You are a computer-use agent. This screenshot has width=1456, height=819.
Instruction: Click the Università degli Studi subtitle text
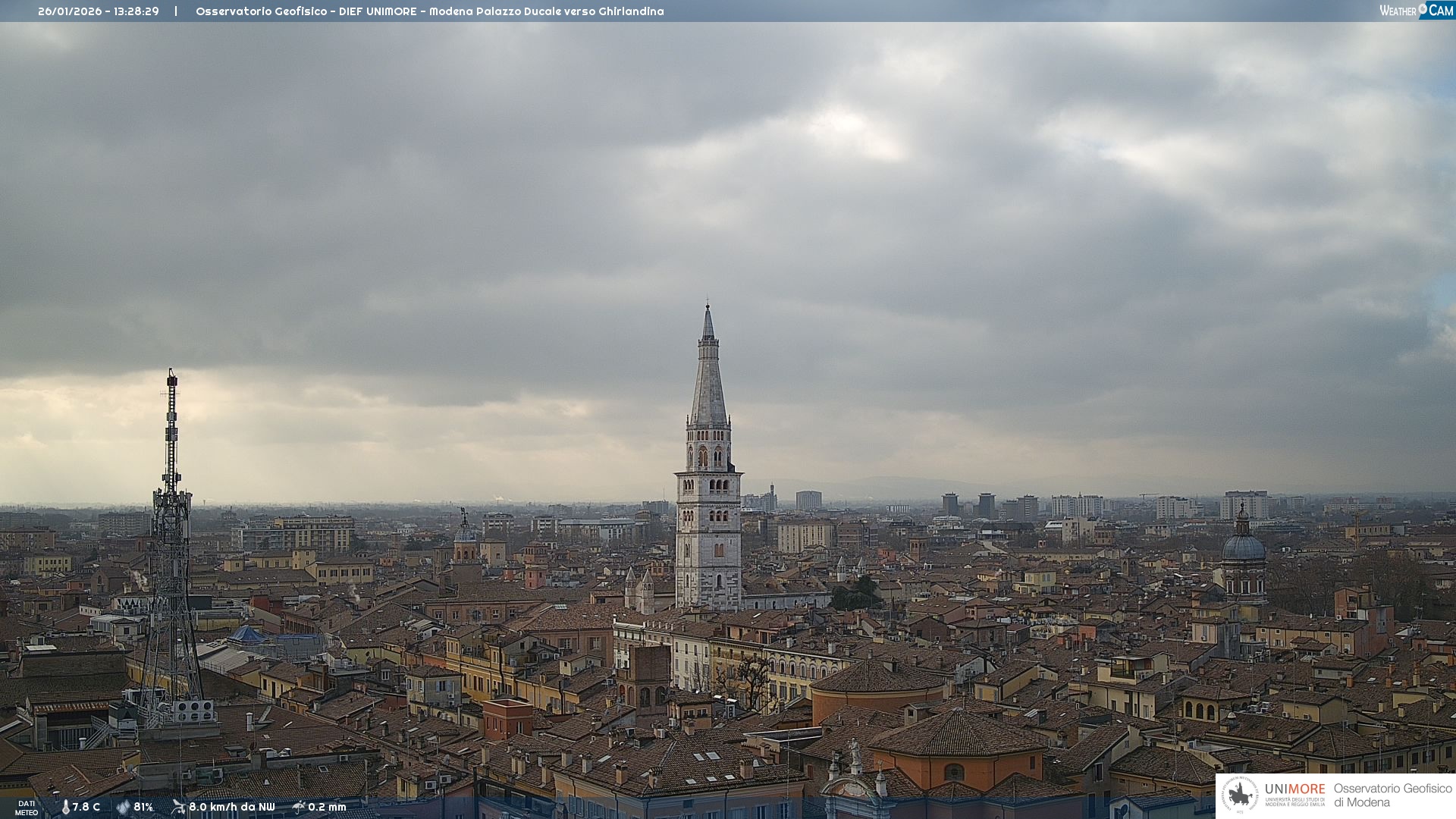1294,802
